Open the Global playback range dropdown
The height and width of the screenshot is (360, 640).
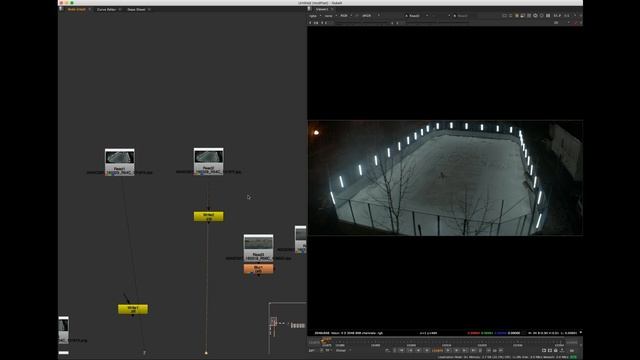[x=342, y=350]
